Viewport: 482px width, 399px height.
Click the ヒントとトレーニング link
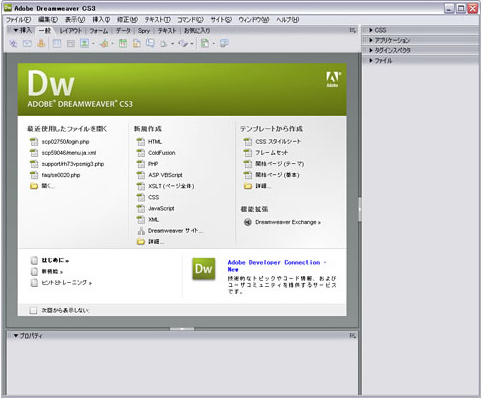tap(61, 283)
